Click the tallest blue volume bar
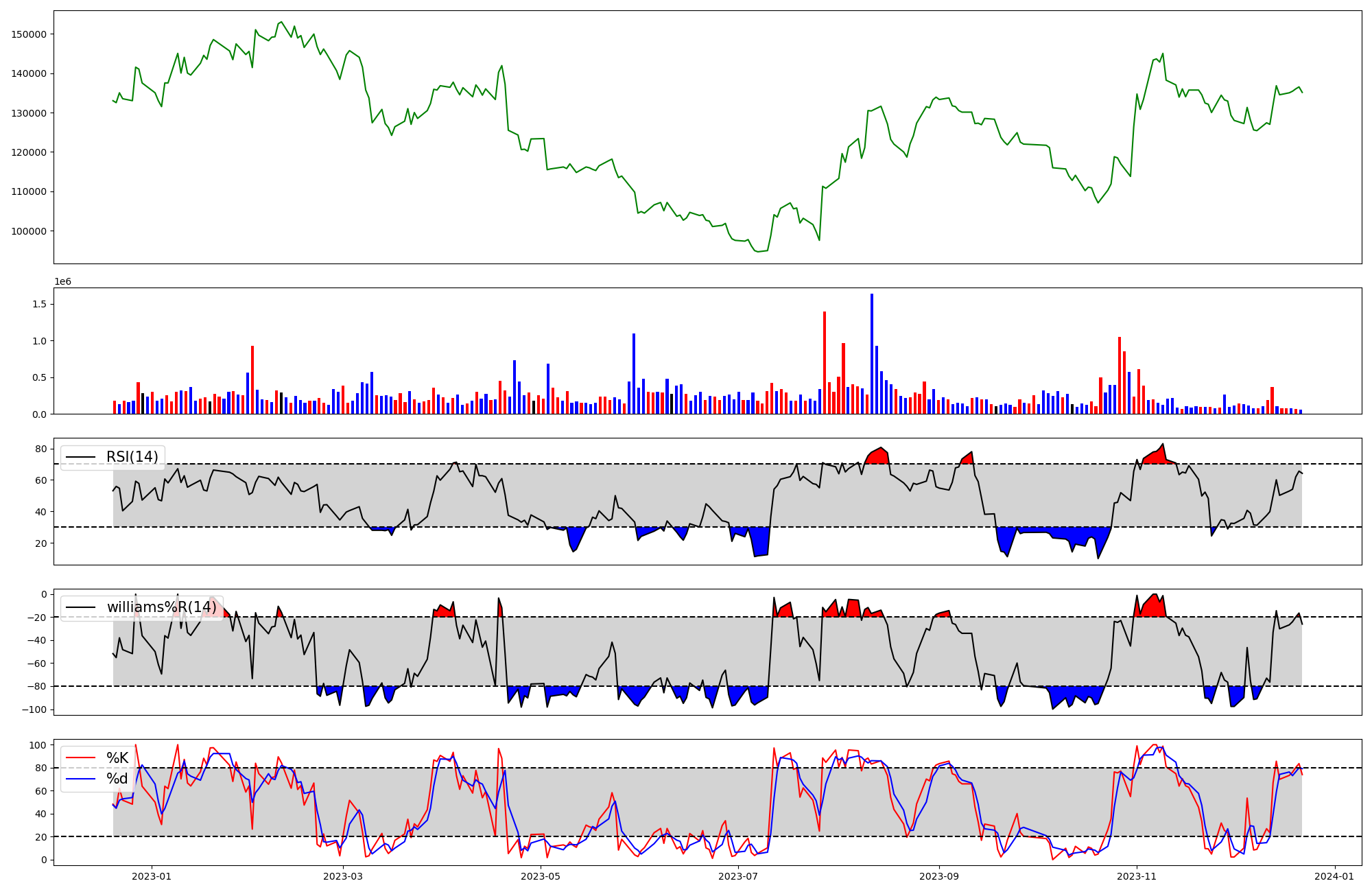The height and width of the screenshot is (892, 1372). coord(872,353)
